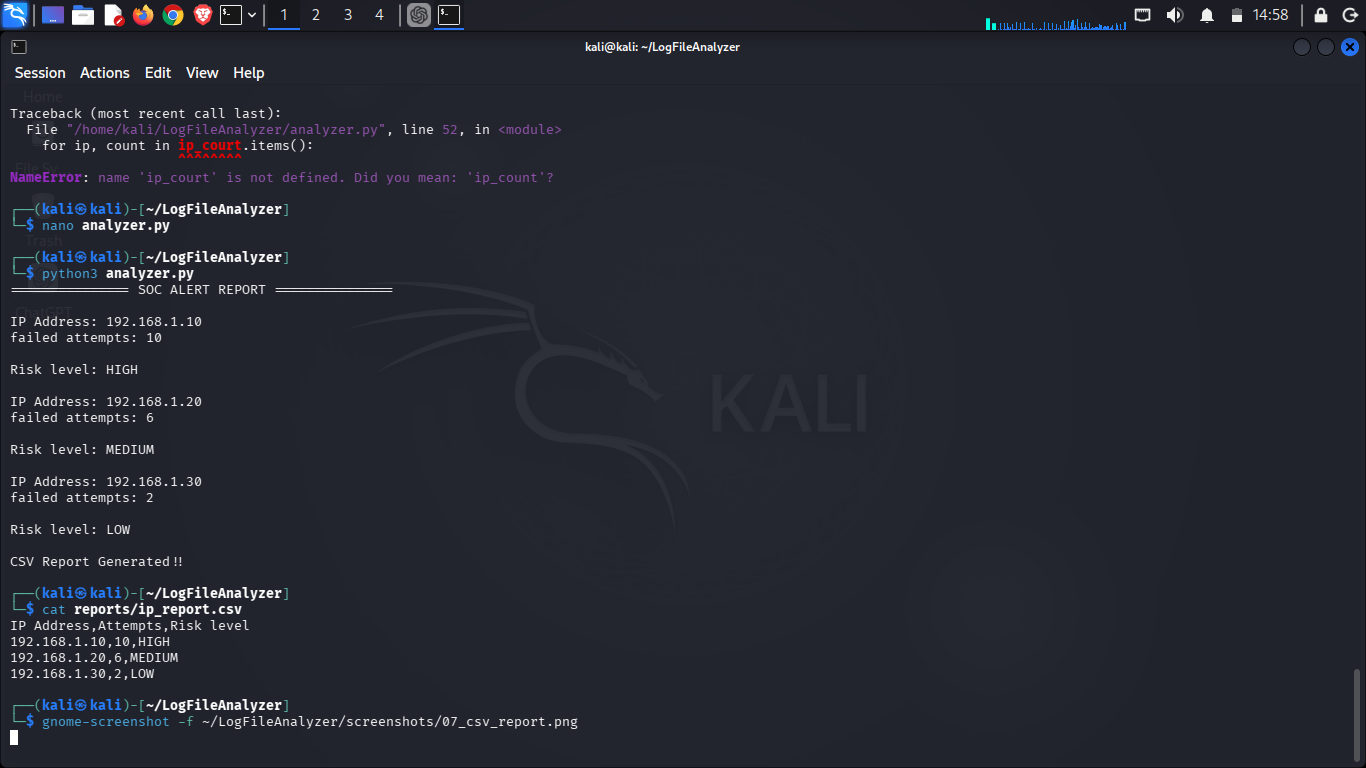This screenshot has height=768, width=1366.
Task: Click "Risk level: HIGH" line
Action: tap(74, 370)
